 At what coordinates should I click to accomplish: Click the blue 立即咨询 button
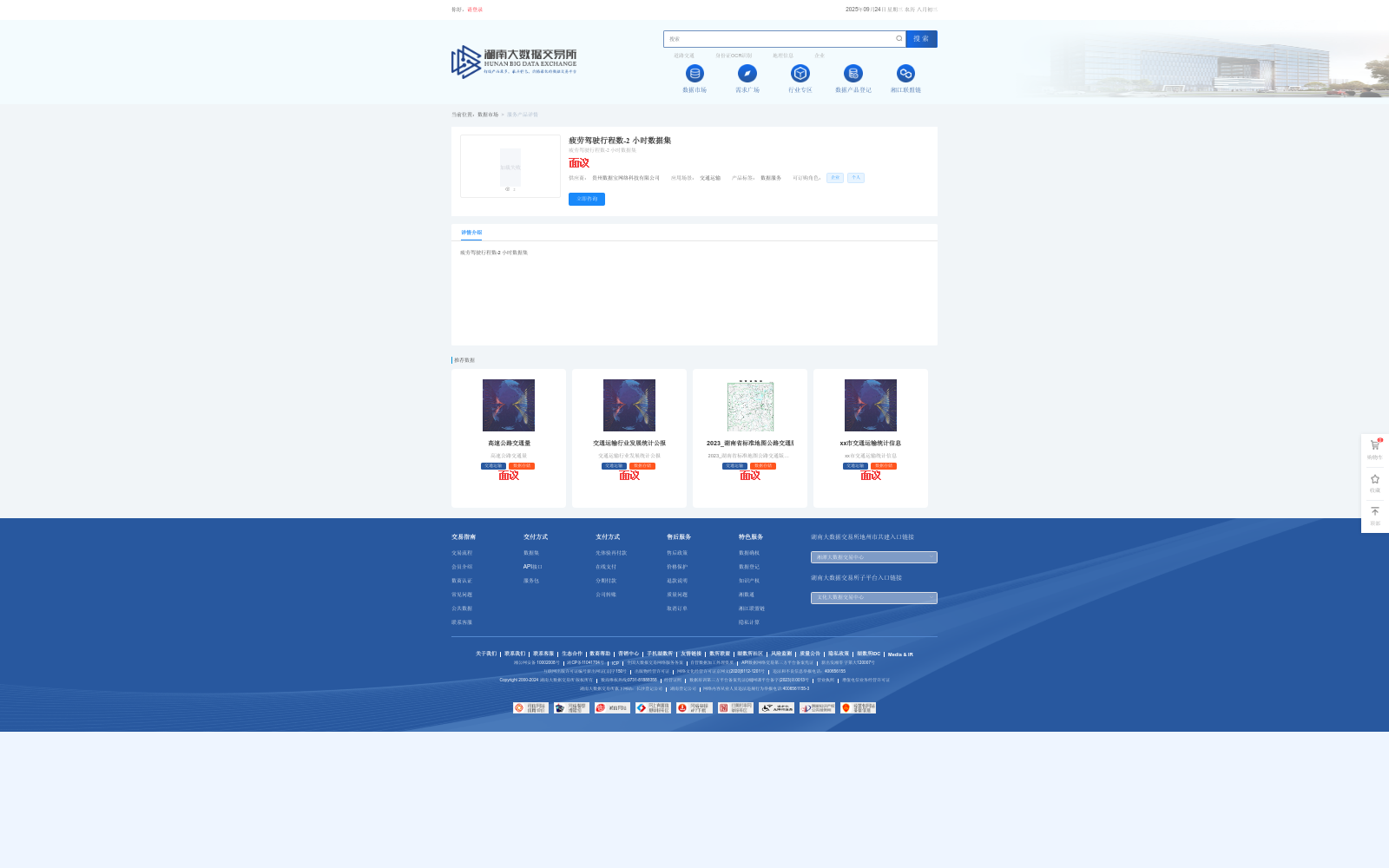[x=587, y=199]
